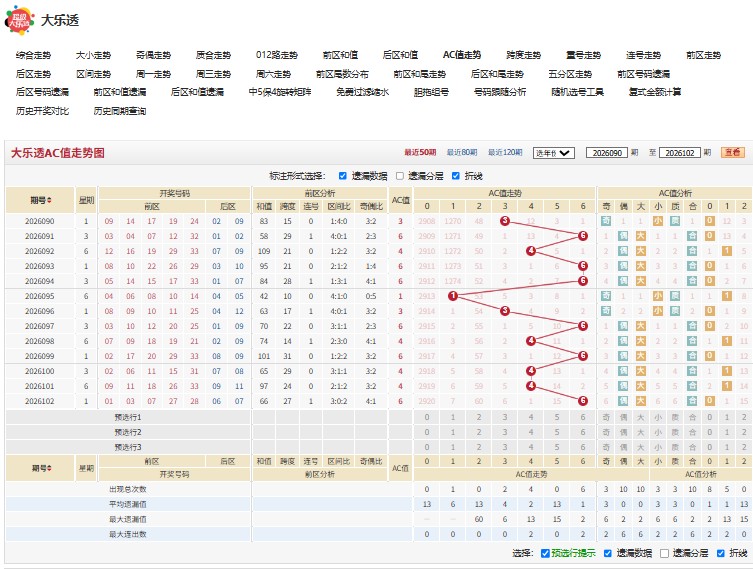Click the teal 奇 badge in row 2026090
753x569 pixels.
[606, 221]
